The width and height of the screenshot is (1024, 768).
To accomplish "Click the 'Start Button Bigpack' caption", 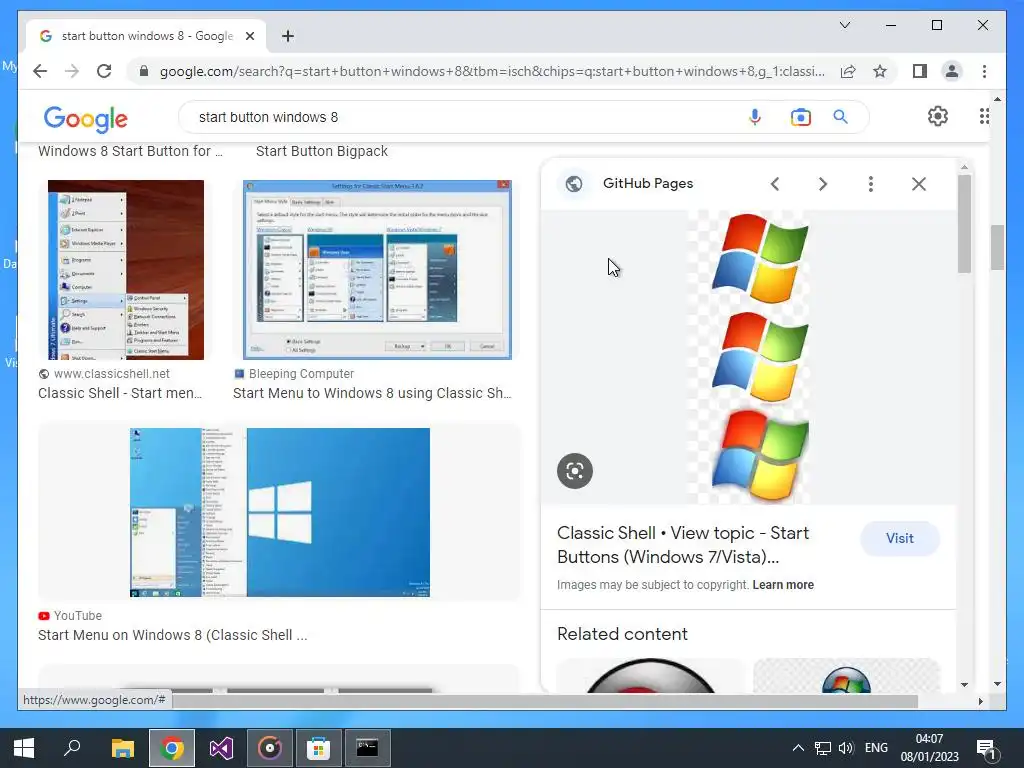I will pos(321,151).
